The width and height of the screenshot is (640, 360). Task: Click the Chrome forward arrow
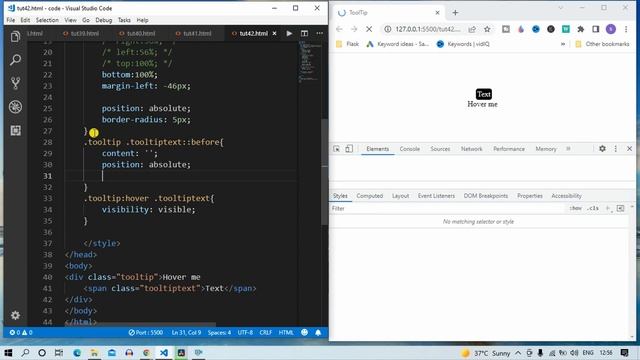(x=354, y=29)
